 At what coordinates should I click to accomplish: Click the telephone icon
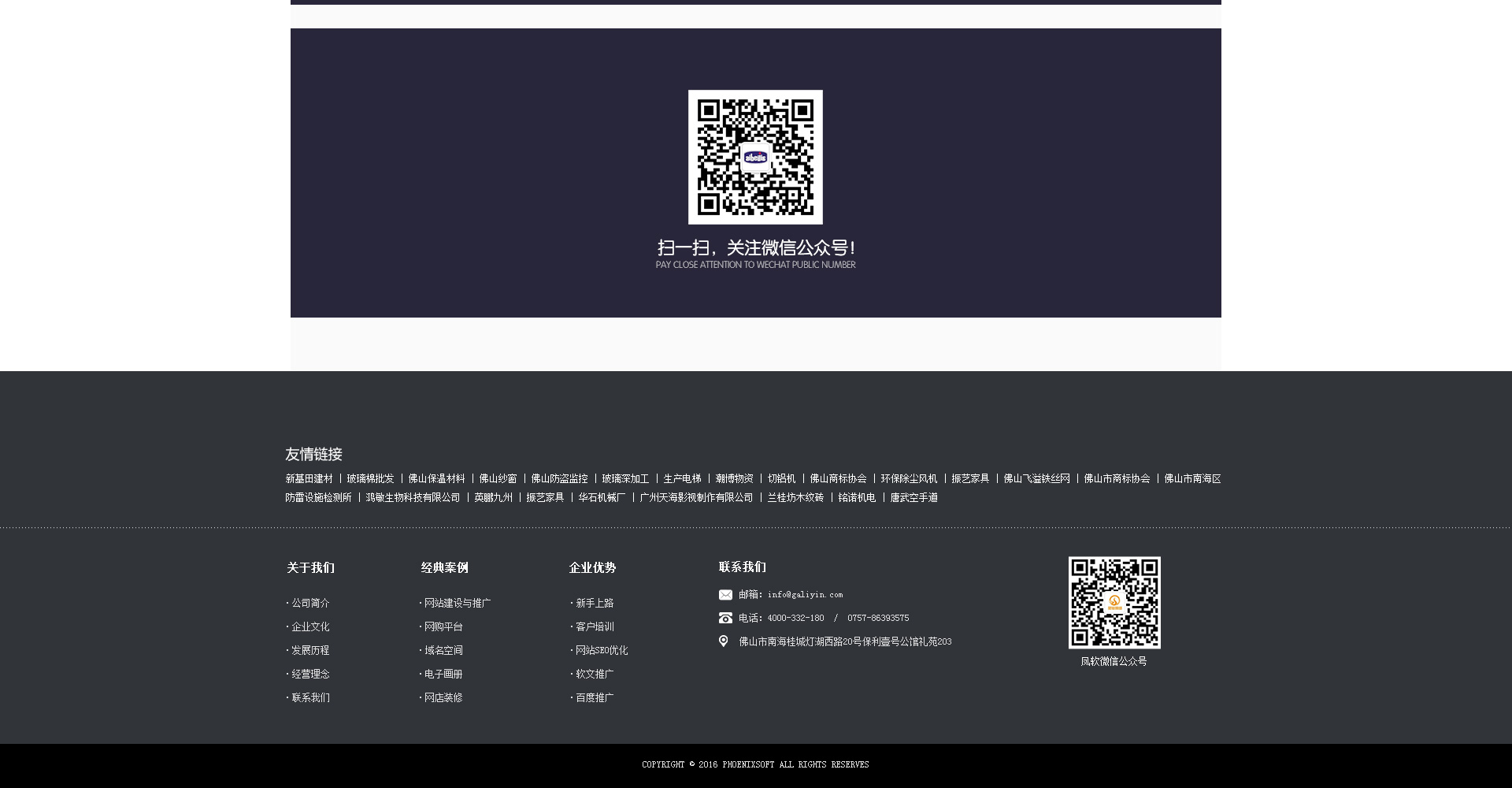tap(725, 619)
